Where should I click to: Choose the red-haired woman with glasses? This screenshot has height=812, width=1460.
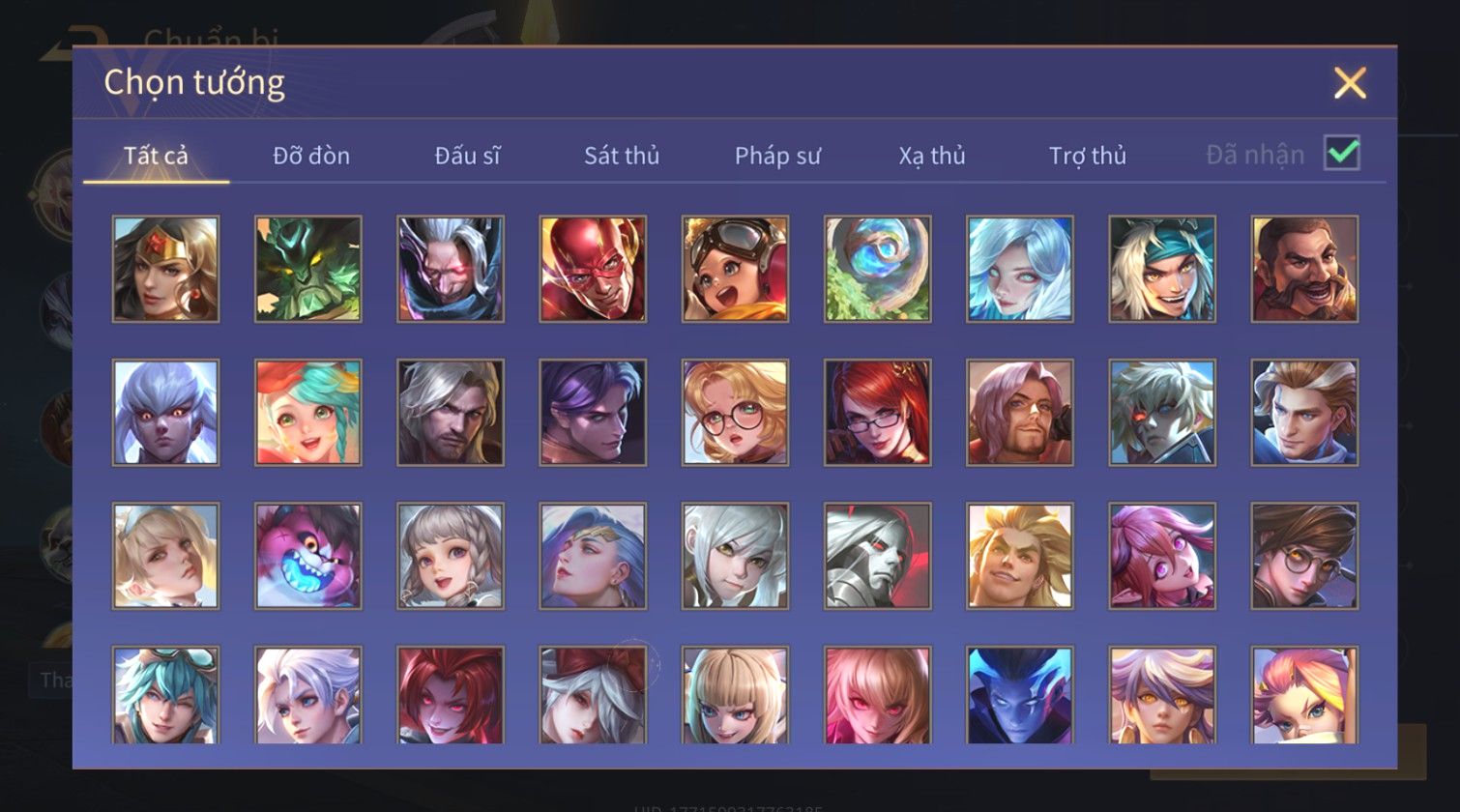point(878,413)
